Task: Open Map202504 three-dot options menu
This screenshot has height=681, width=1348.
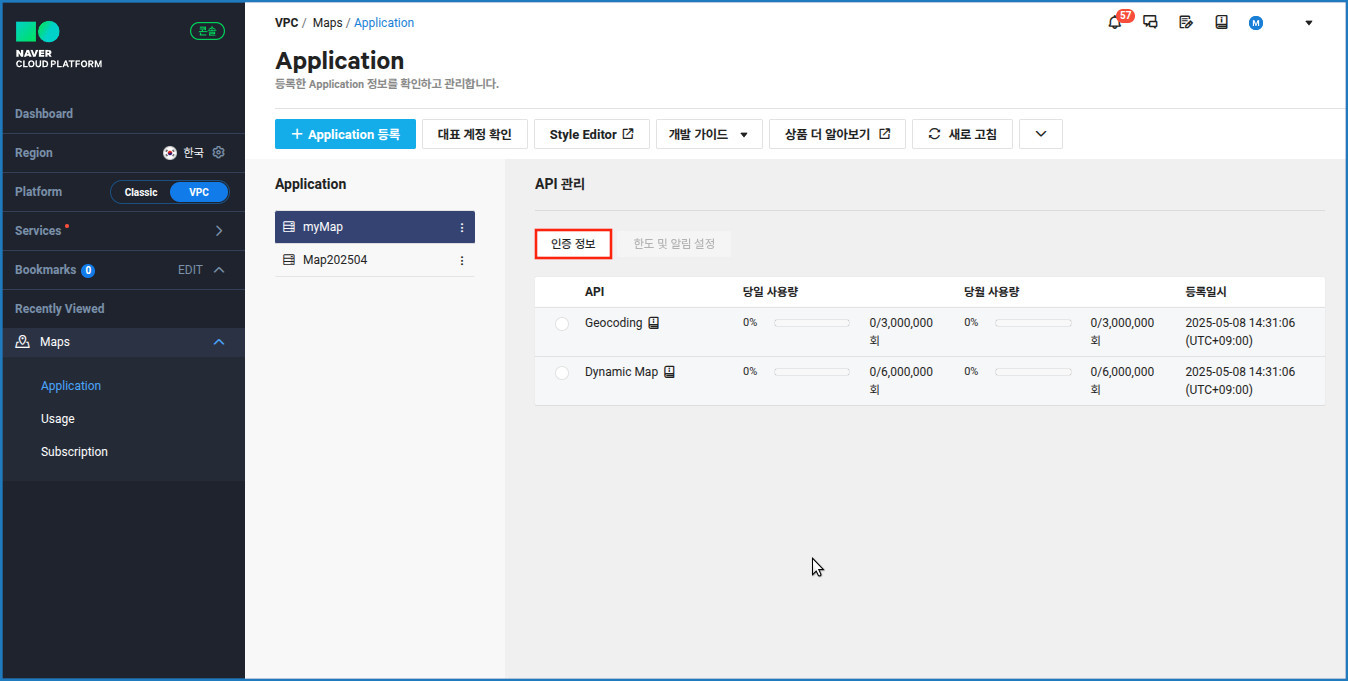Action: (462, 261)
